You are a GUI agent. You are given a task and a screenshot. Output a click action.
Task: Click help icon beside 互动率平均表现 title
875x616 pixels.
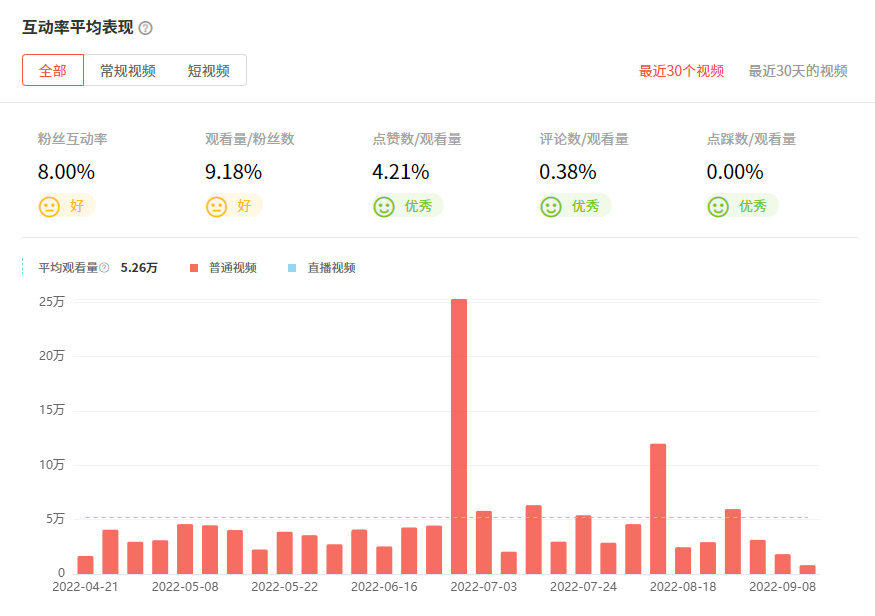(x=146, y=28)
